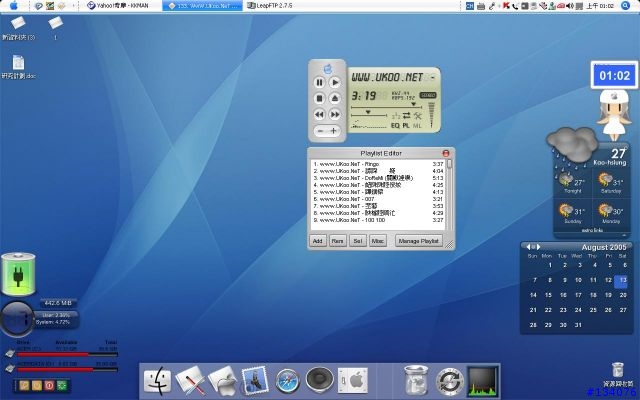This screenshot has width=640, height=400.
Task: Select playlist track 9 '100 100'
Action: [378, 220]
